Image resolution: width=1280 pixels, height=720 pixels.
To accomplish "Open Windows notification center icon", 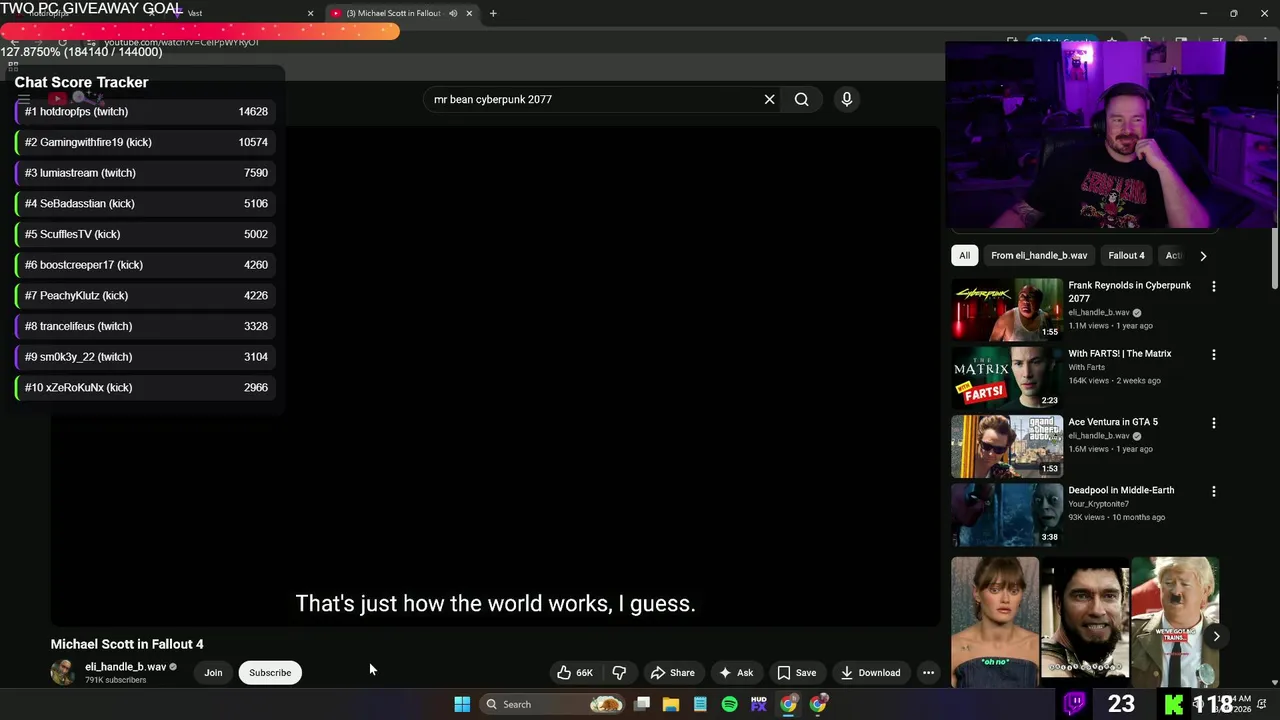I will (1262, 704).
